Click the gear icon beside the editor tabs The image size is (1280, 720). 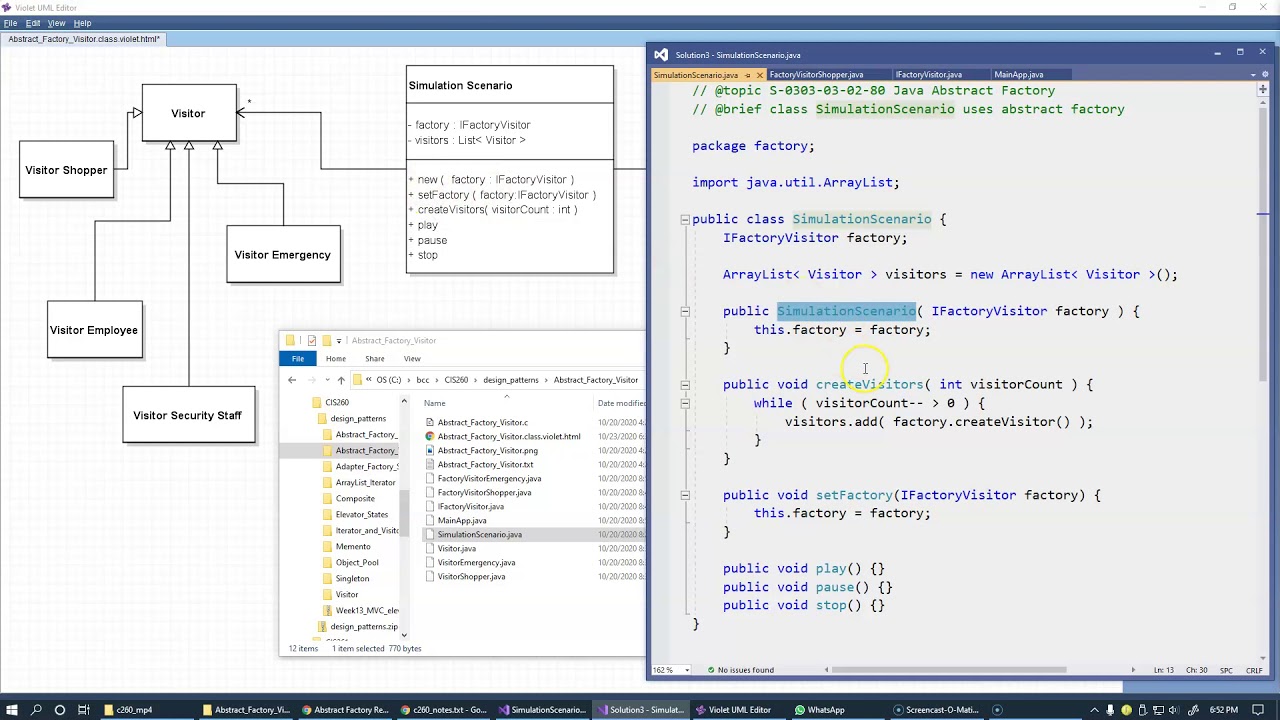click(x=1266, y=75)
